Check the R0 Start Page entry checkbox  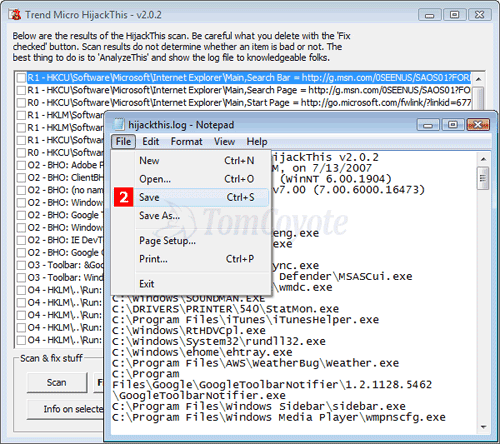tap(21, 103)
